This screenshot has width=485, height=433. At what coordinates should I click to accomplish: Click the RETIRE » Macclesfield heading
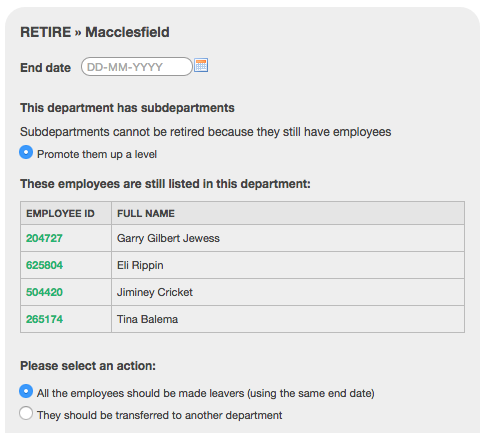tap(95, 32)
